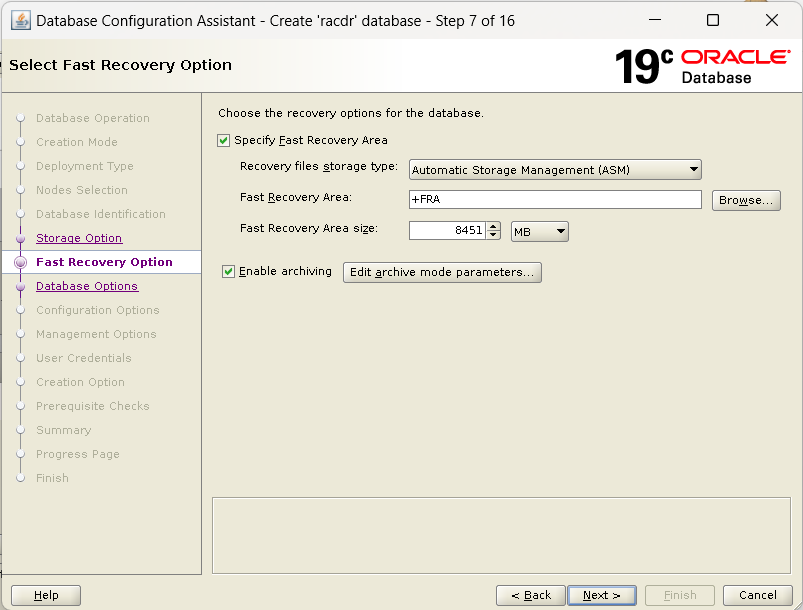Open the Database Options step link
The height and width of the screenshot is (610, 803).
pyautogui.click(x=87, y=286)
